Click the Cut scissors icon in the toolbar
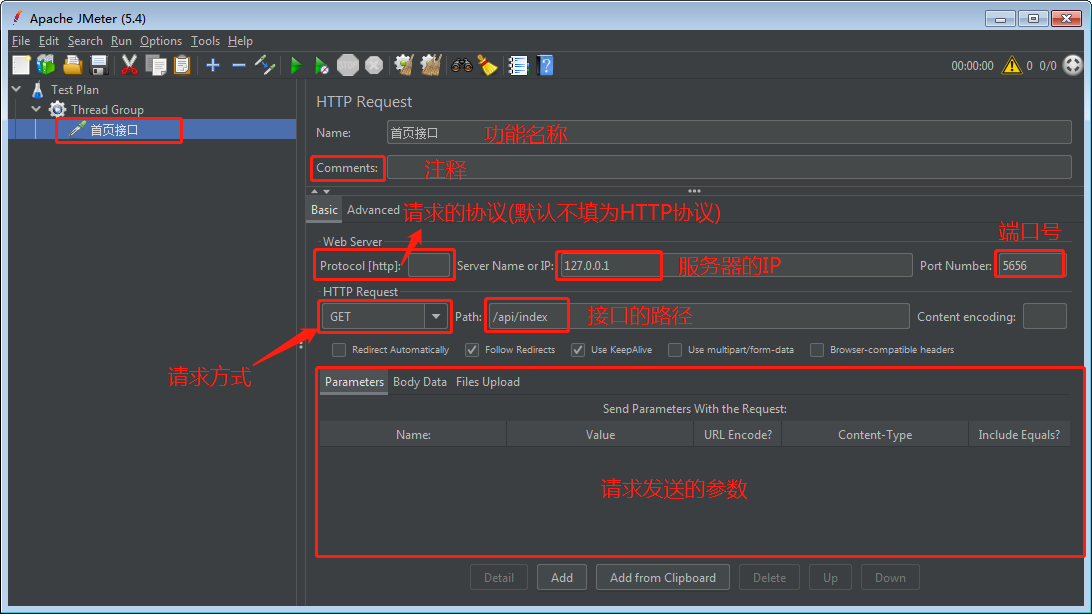Screen dimensions: 1092x614 tap(130, 65)
